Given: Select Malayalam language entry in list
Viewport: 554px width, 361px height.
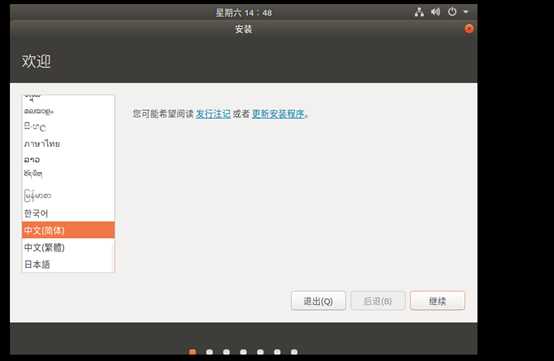Looking at the screenshot, I should point(68,111).
